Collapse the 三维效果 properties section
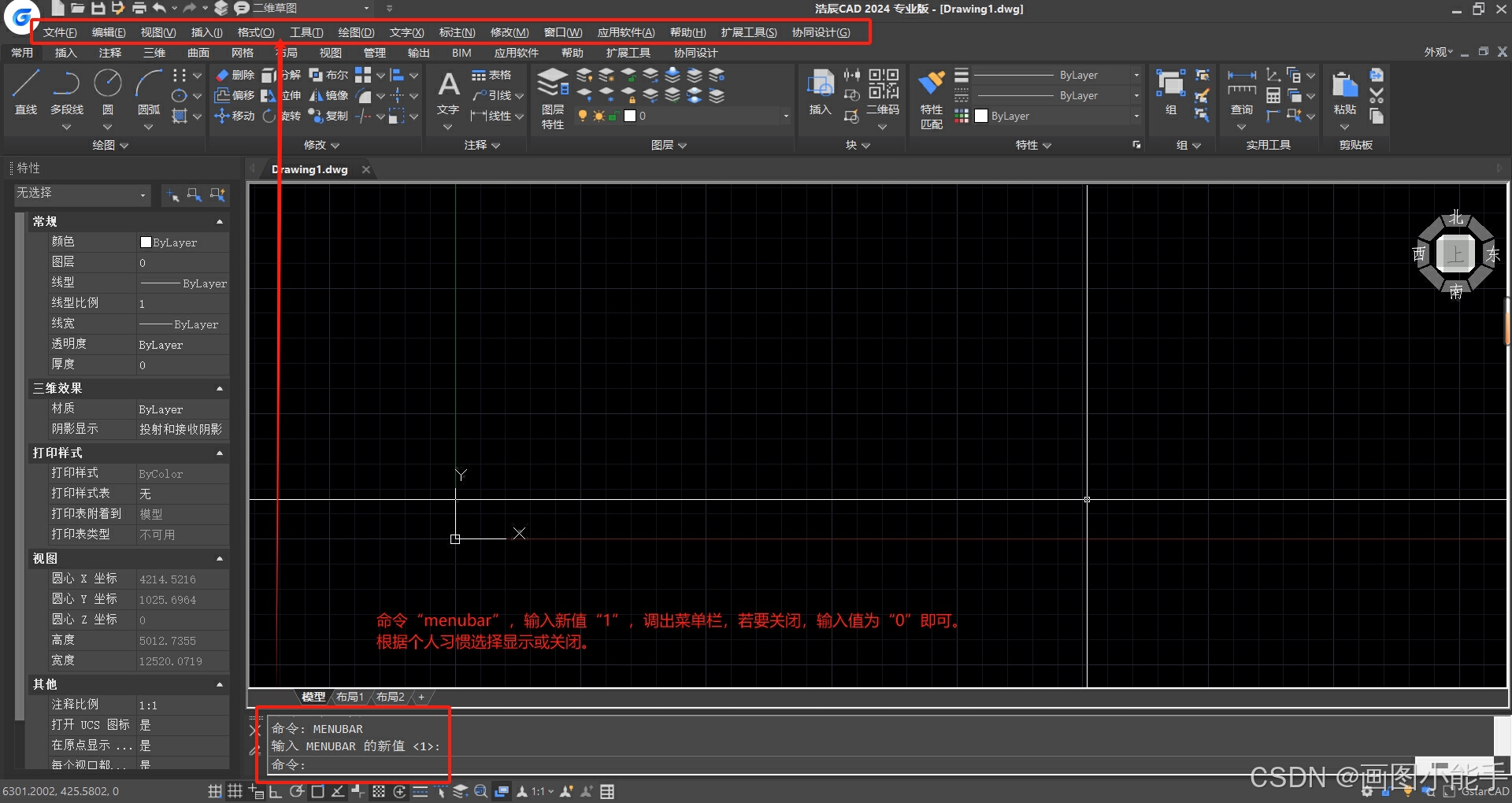The width and height of the screenshot is (1512, 803). (220, 389)
